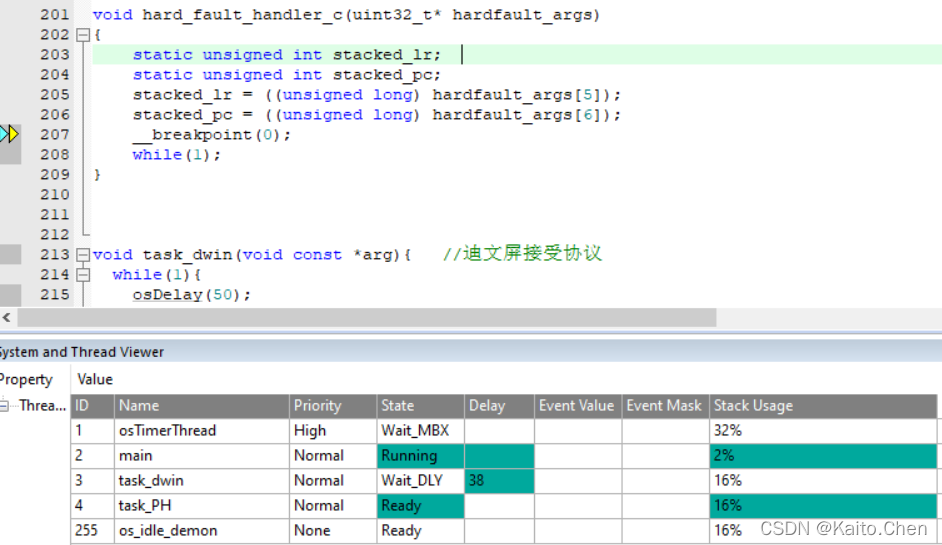Select the main thread name cell

pos(202,455)
